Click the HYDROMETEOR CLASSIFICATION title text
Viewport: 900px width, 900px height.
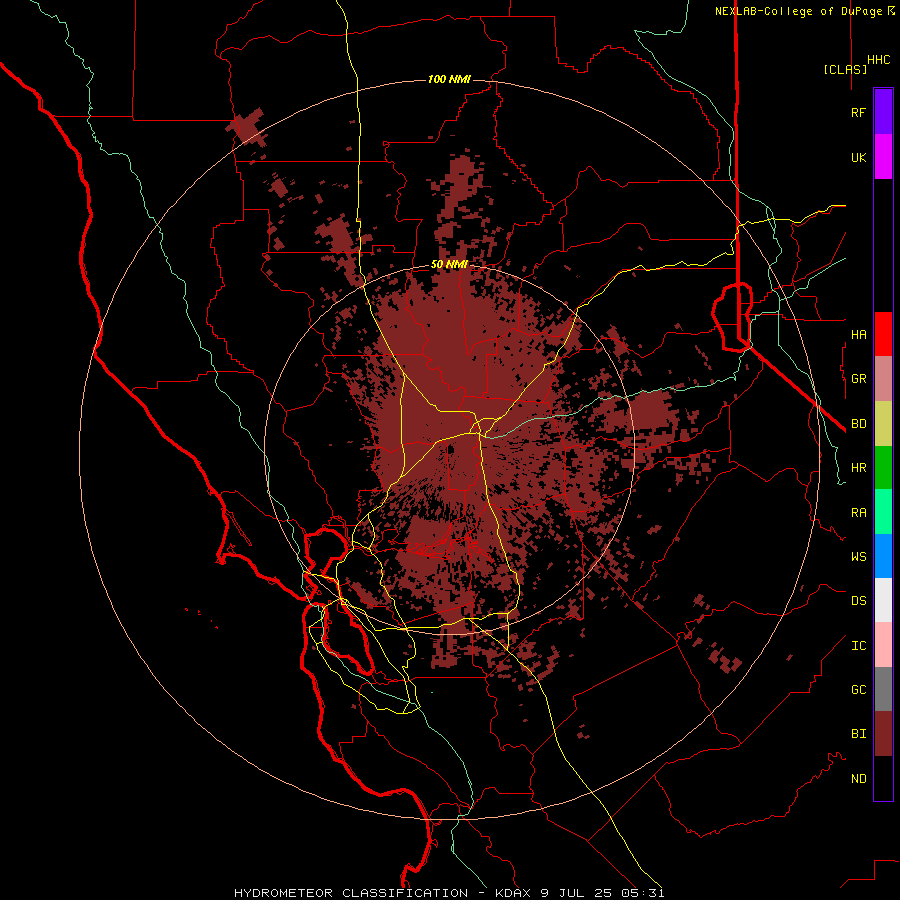tap(351, 893)
